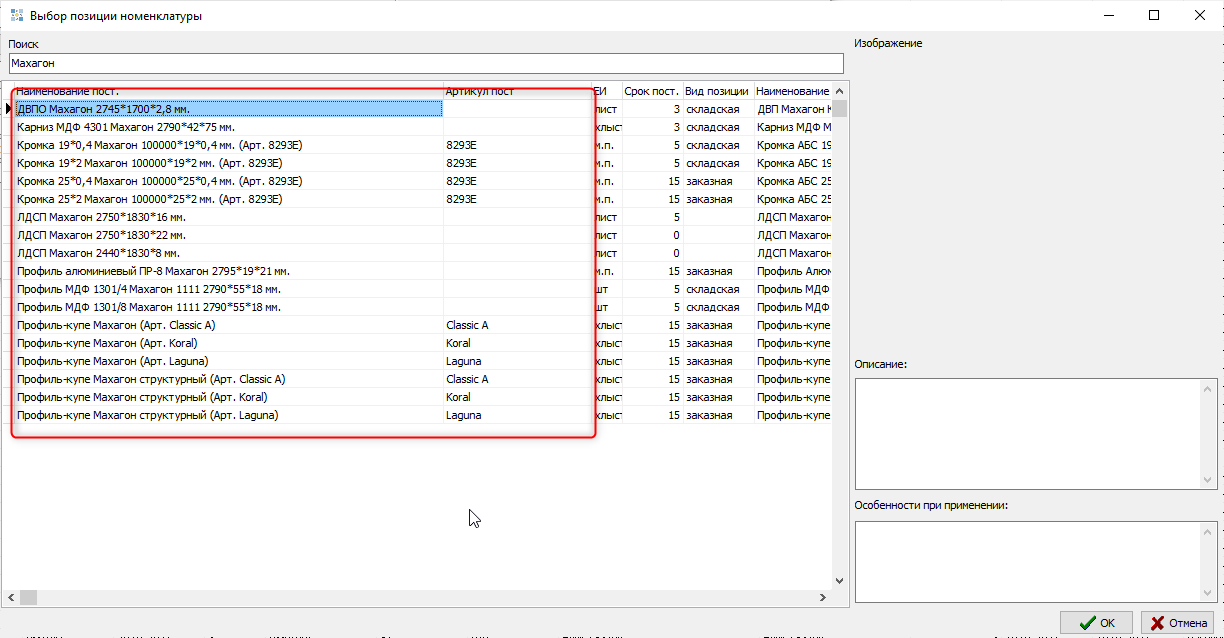
Task: Select the ДВПО Махагон 2745*1700*2,8 мм. row
Action: click(x=228, y=109)
